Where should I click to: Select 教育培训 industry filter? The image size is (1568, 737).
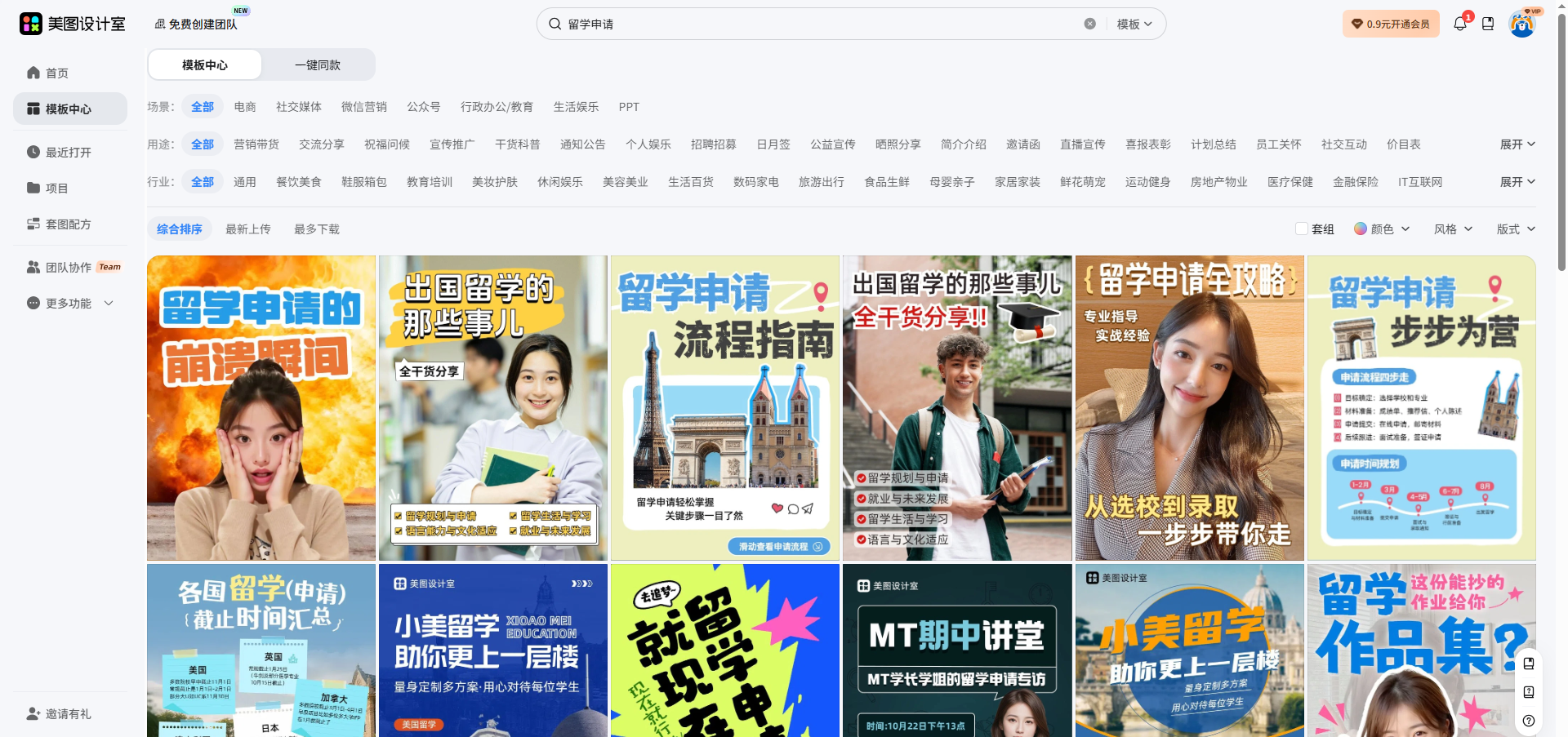click(x=430, y=182)
